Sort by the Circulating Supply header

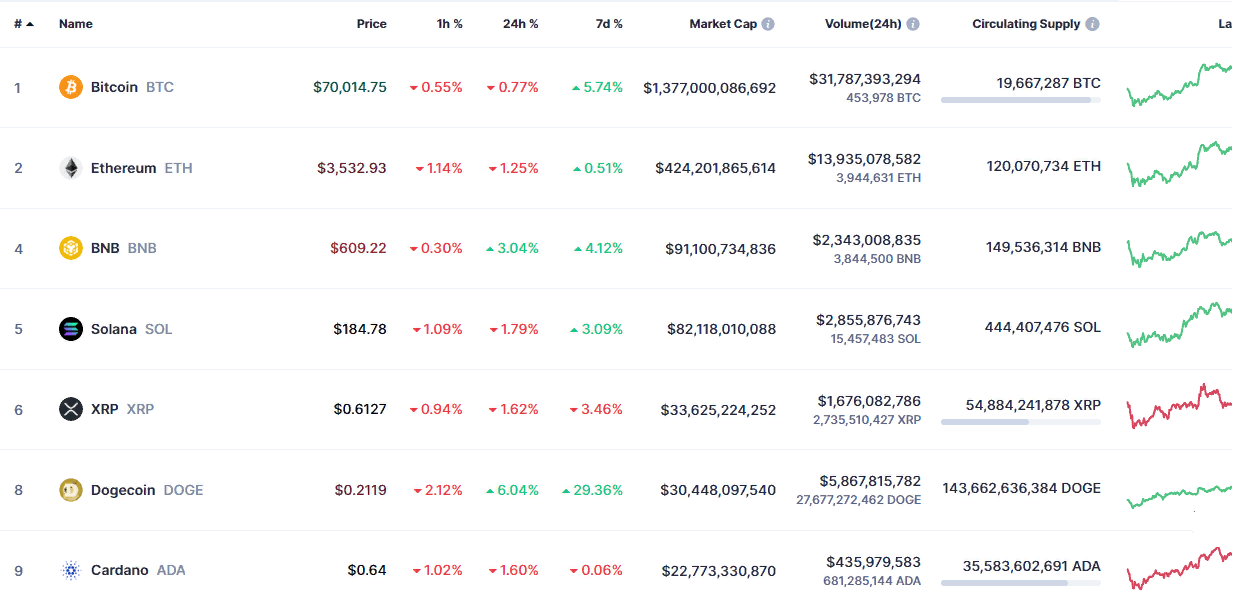click(1026, 24)
